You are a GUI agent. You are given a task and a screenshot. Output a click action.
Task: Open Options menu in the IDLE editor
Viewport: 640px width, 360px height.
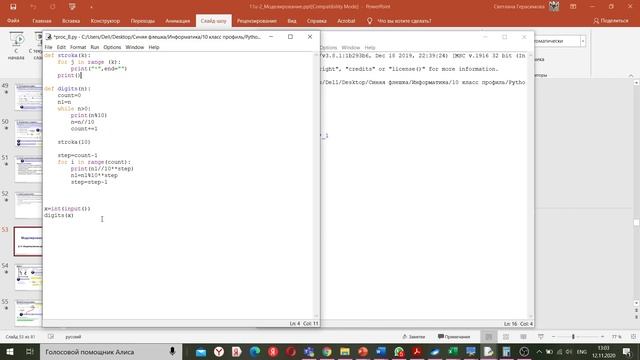(112, 47)
